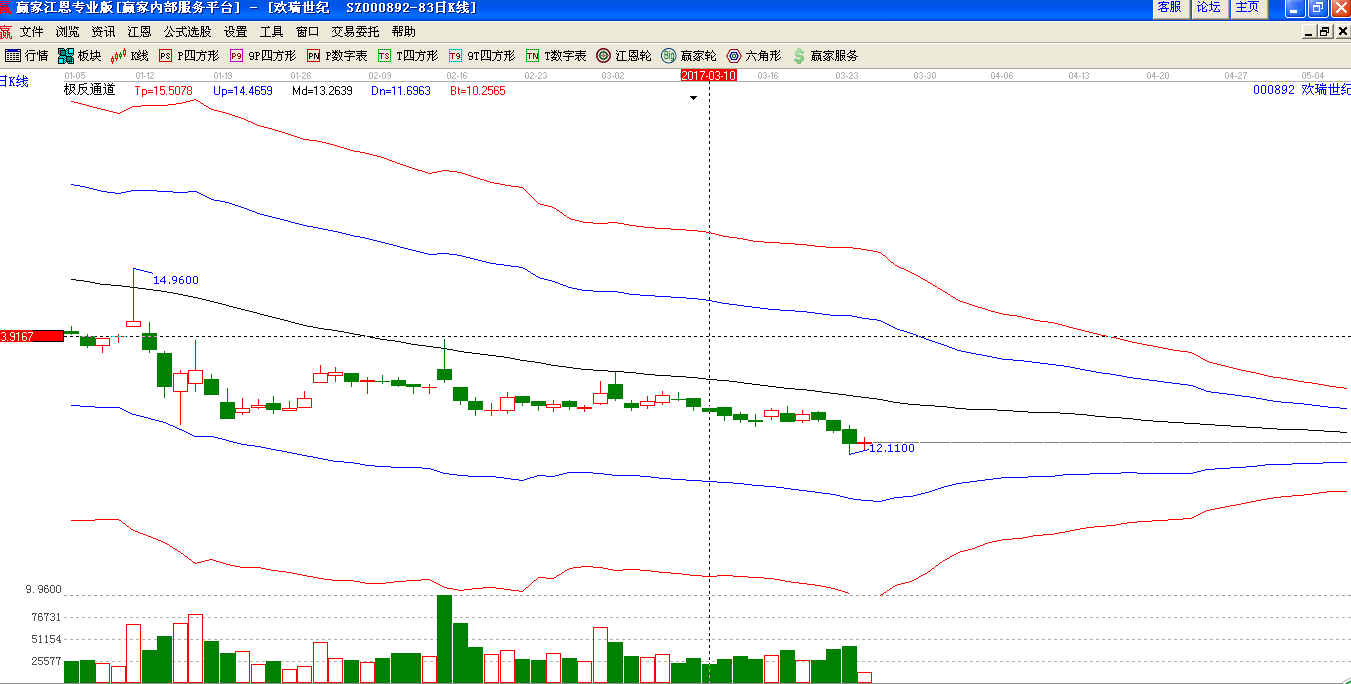Click the 12.1100 low price label
The height and width of the screenshot is (684, 1351).
pyautogui.click(x=892, y=448)
